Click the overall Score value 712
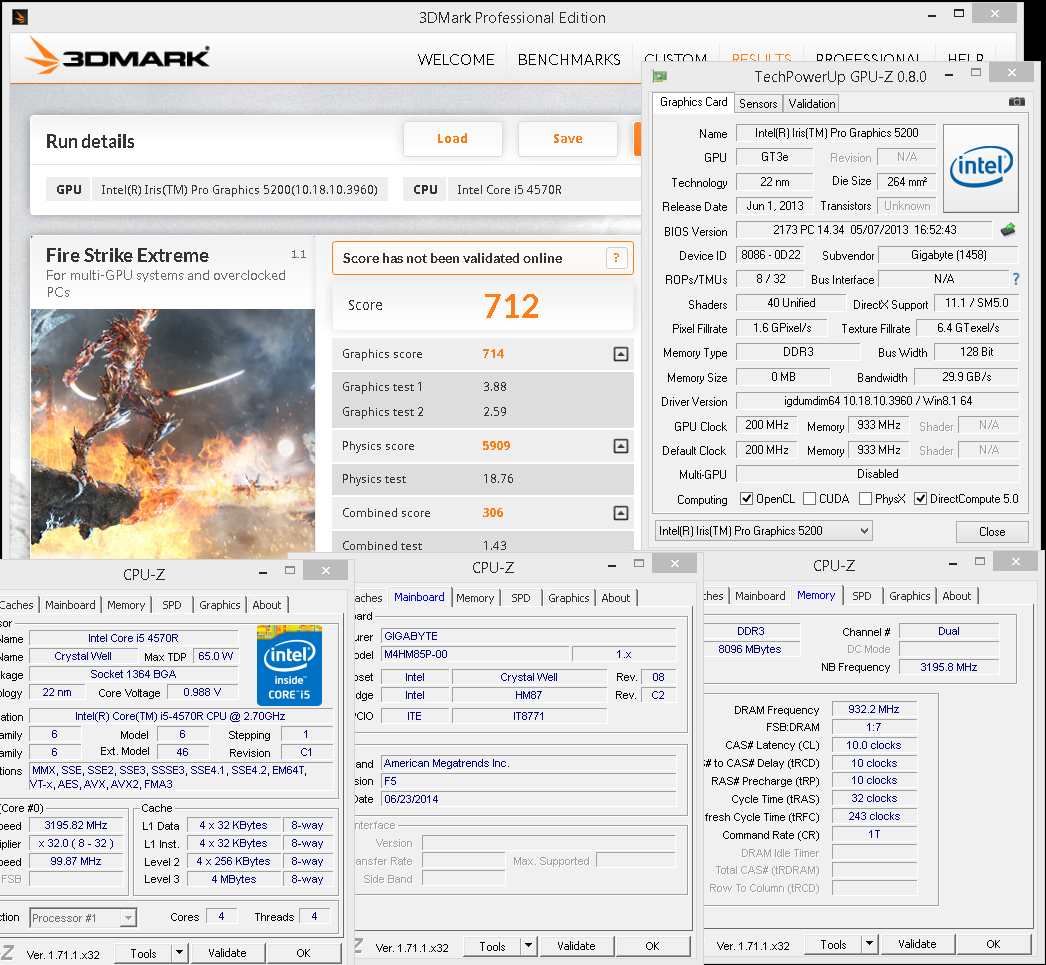1046x965 pixels. click(x=511, y=306)
